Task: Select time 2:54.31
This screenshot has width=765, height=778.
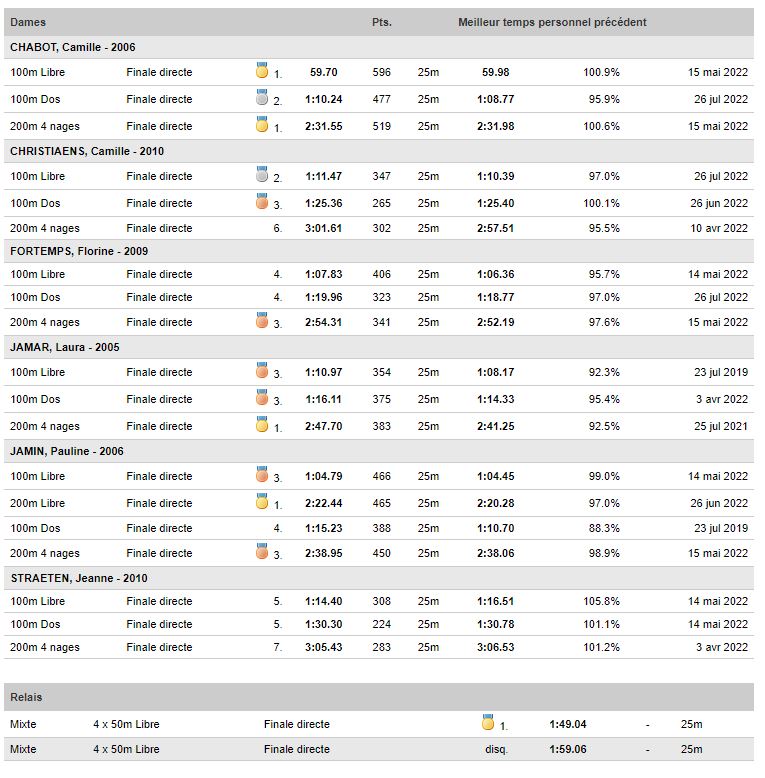Action: tap(323, 323)
